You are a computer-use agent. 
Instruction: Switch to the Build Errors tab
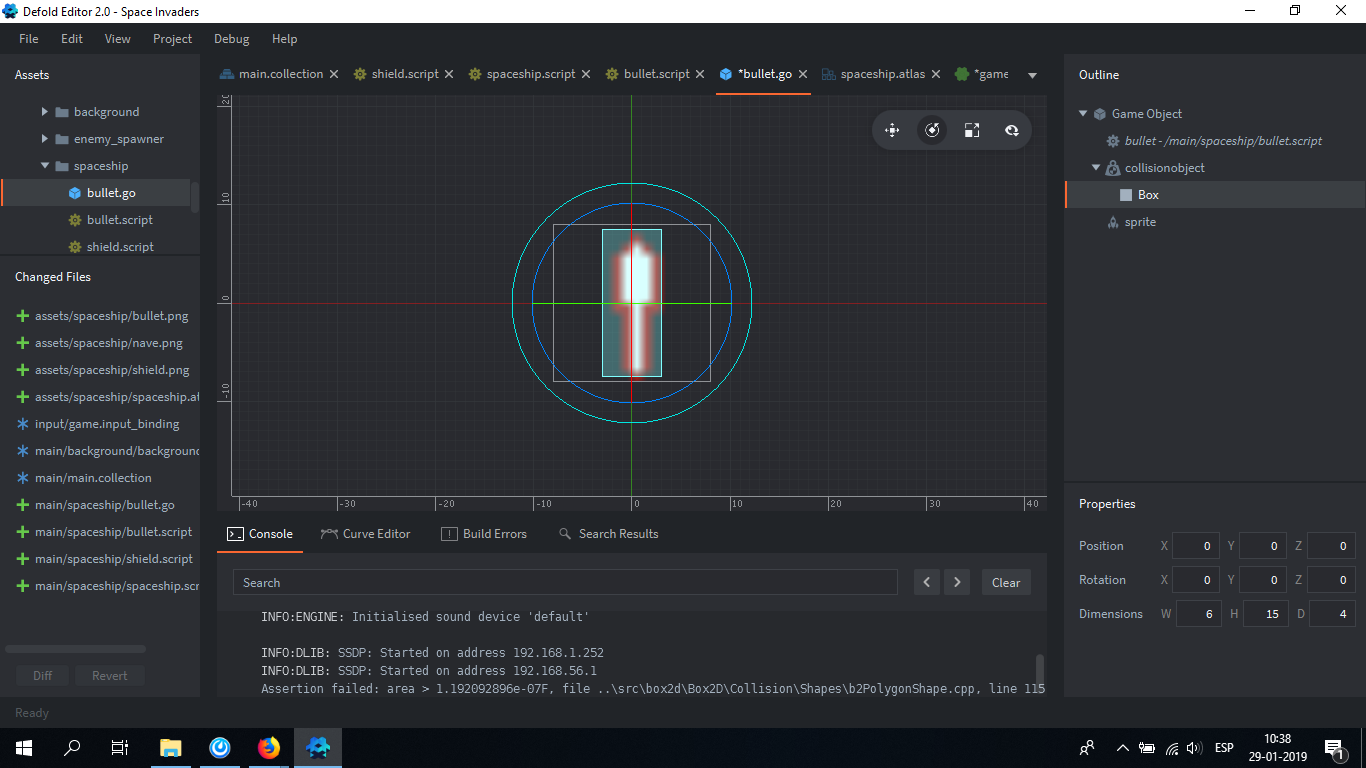[484, 534]
